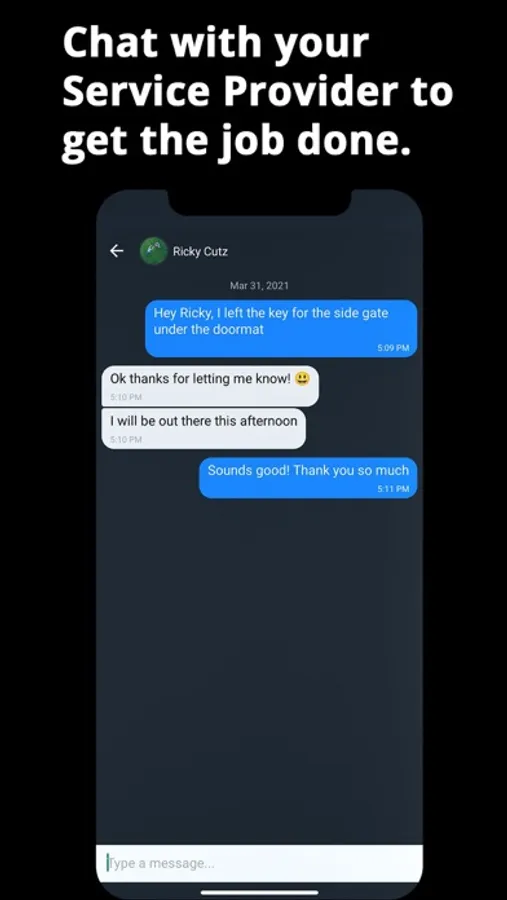
Task: Click the 'Chat with your' headline text
Action: 215,45
